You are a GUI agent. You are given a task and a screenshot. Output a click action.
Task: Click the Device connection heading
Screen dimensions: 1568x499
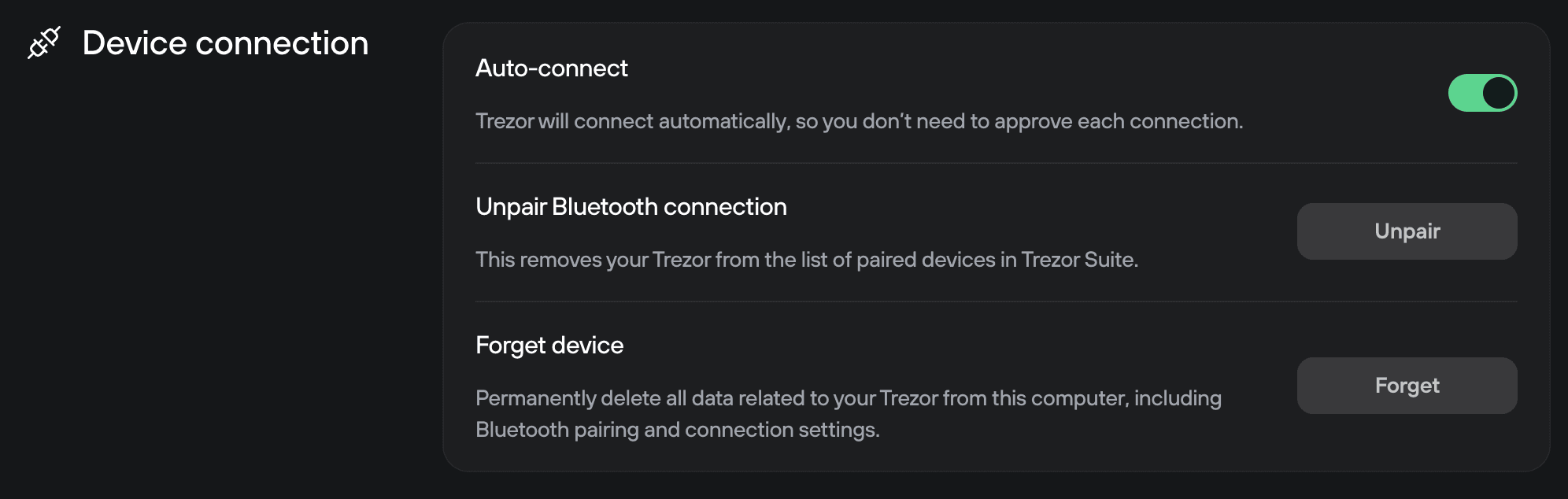pos(226,43)
